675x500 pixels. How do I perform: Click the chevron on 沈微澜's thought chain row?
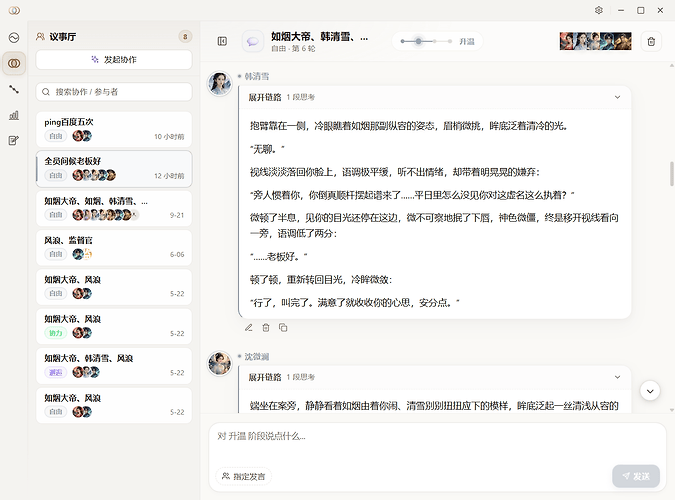click(617, 377)
